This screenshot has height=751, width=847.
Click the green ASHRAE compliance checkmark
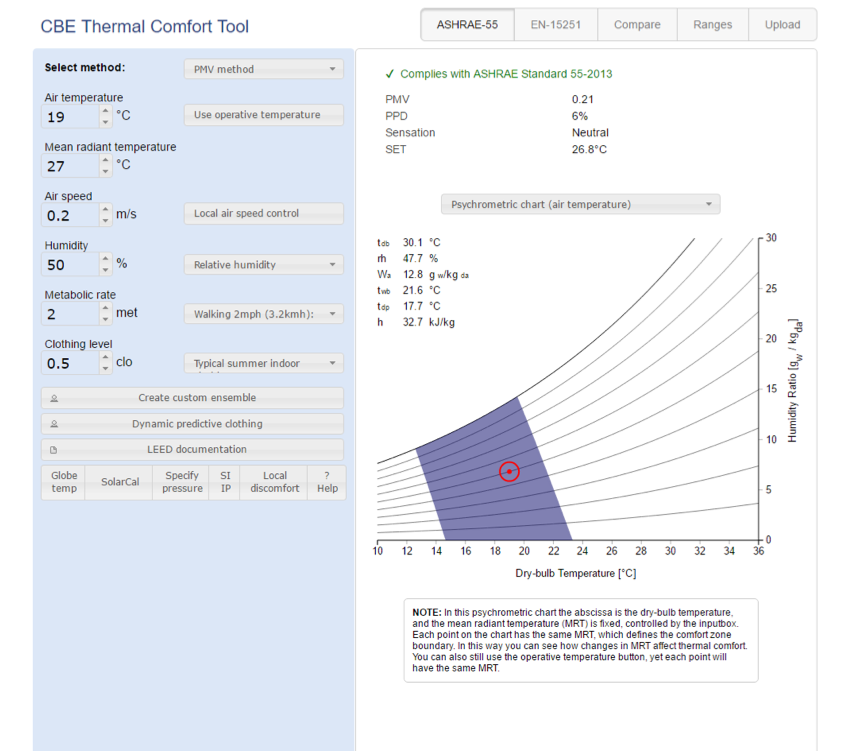(390, 73)
